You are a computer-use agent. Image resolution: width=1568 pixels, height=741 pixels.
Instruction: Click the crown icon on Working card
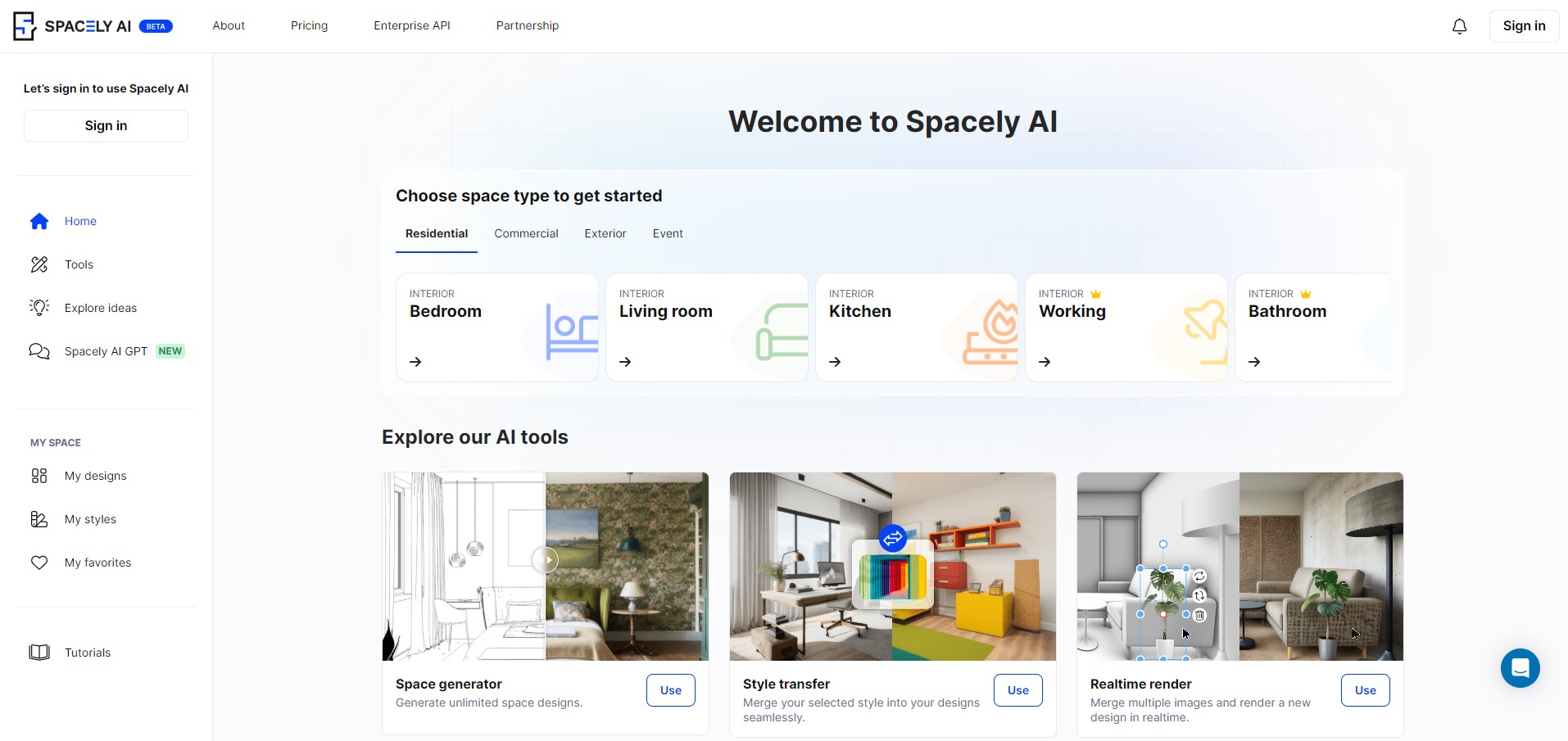(x=1095, y=294)
